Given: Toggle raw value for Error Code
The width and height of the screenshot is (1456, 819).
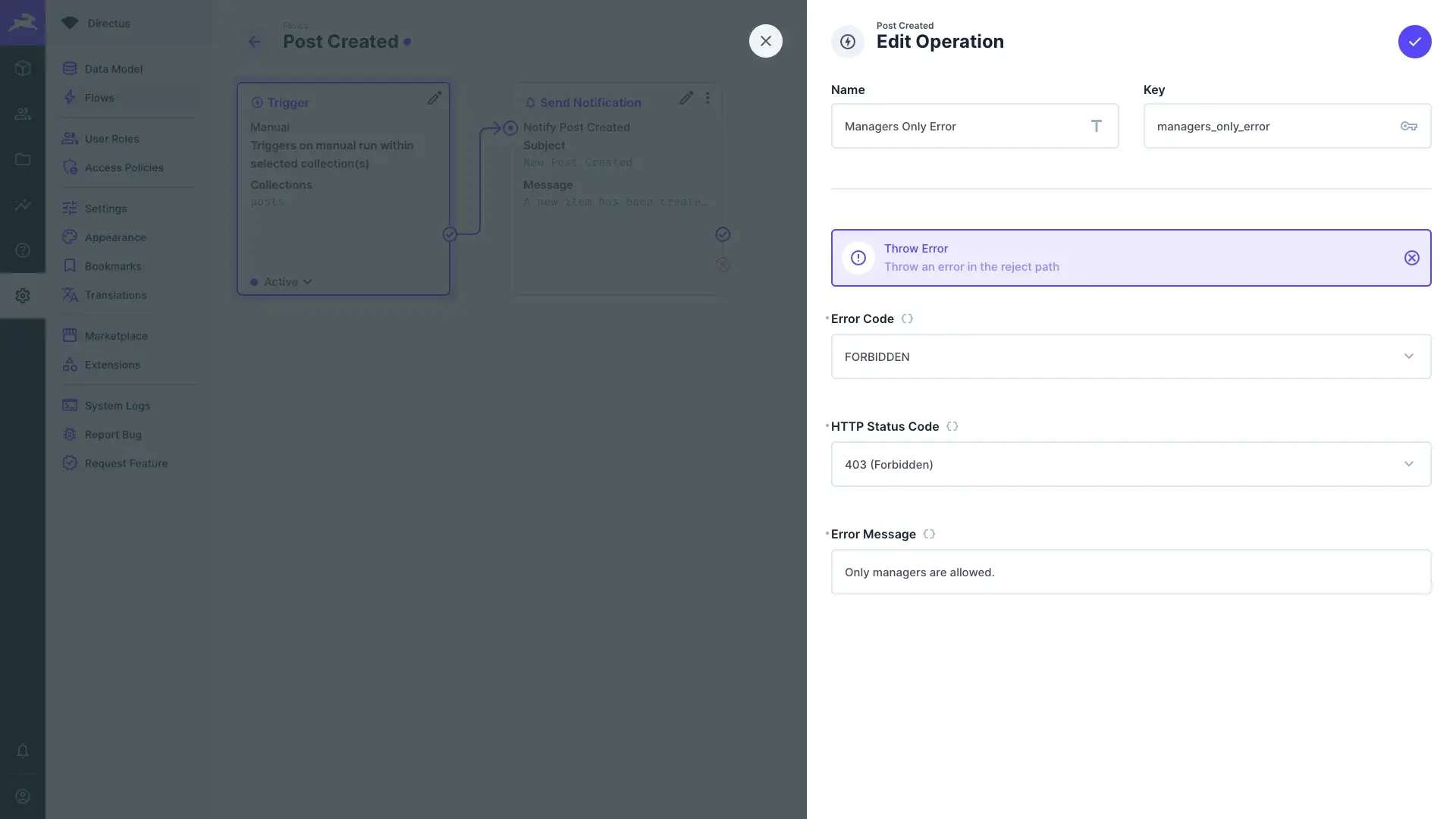Looking at the screenshot, I should coord(907,318).
